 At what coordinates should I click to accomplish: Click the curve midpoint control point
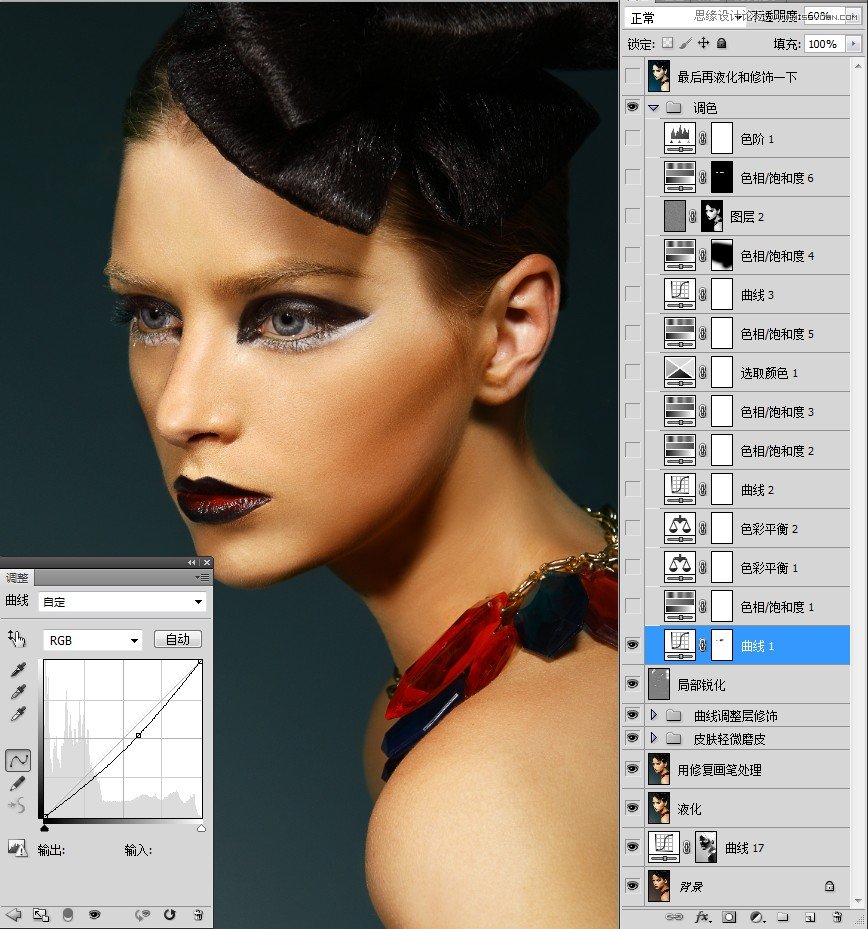139,735
